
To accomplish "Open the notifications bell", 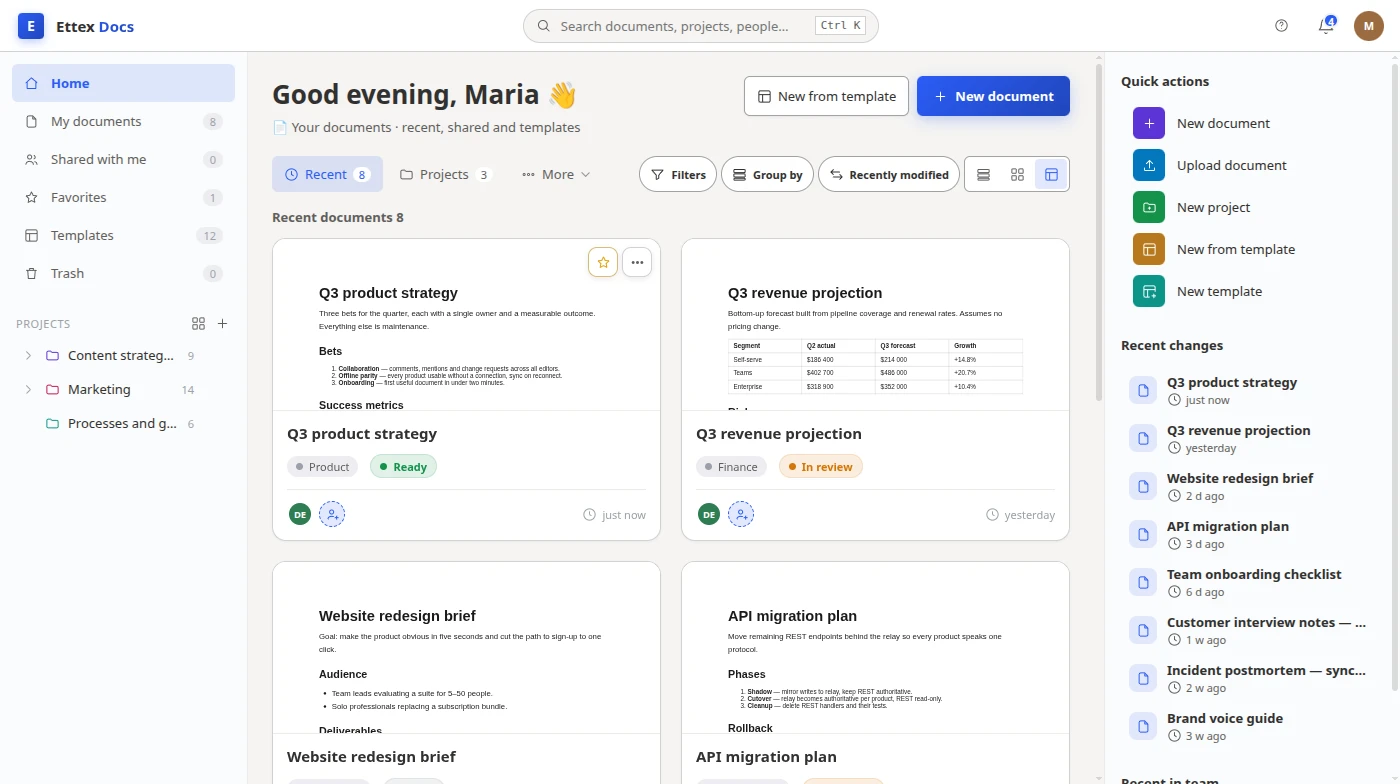I will pos(1326,26).
